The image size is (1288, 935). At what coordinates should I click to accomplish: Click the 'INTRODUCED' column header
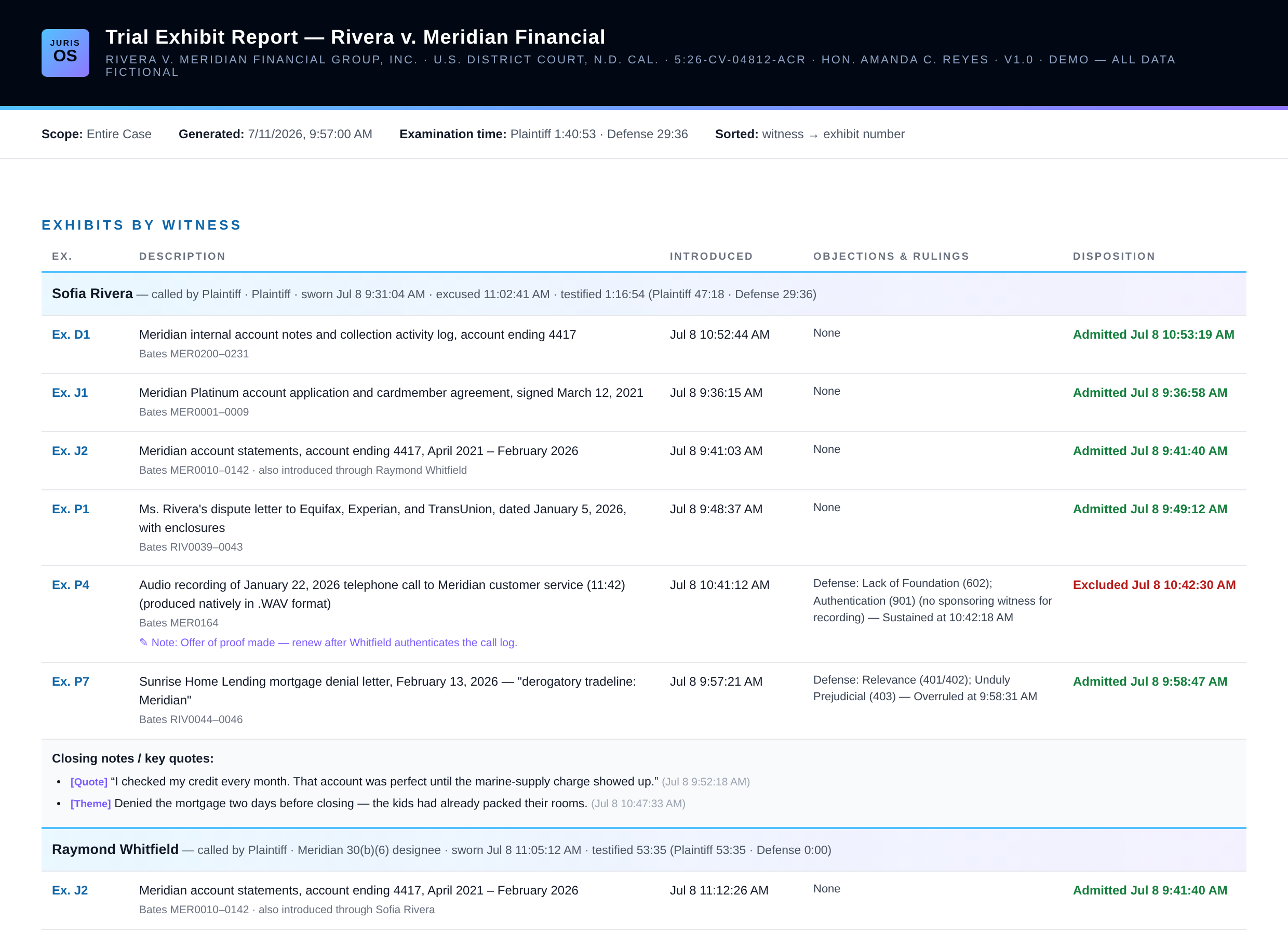click(x=711, y=256)
